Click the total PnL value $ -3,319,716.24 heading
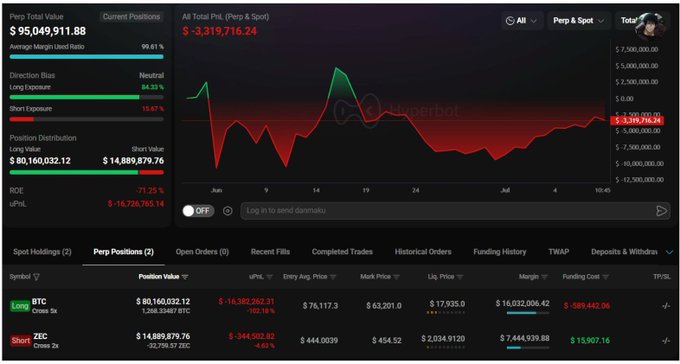 (219, 31)
